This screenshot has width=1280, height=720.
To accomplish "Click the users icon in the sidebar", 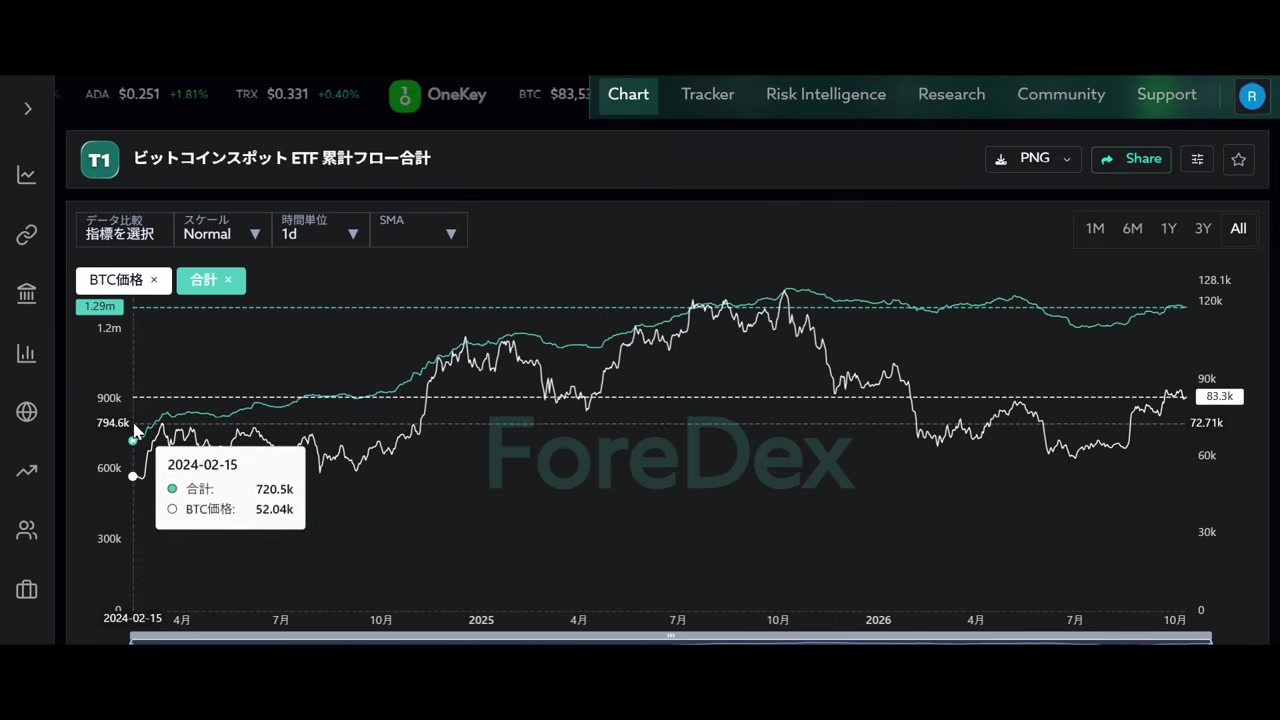I will click(x=27, y=531).
